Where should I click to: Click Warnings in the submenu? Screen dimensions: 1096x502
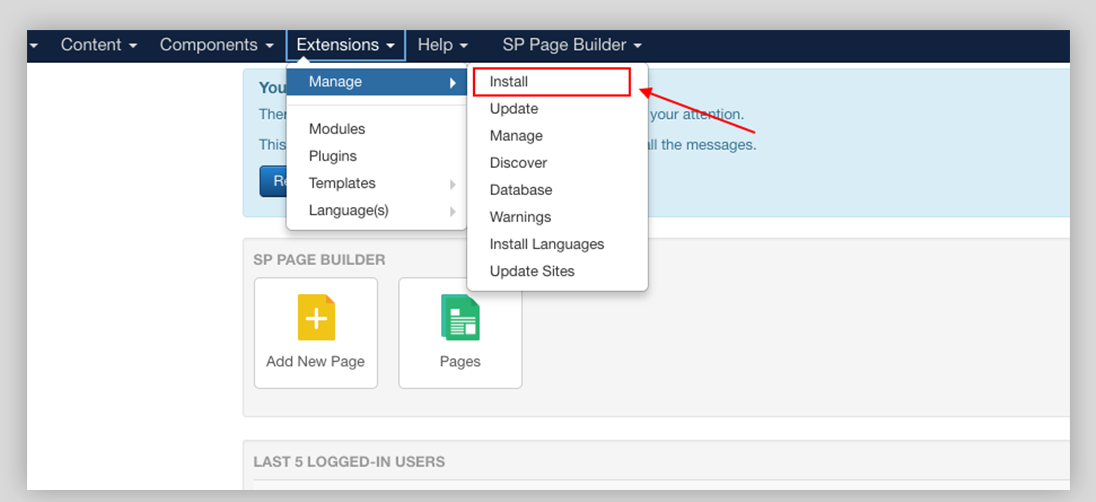pyautogui.click(x=520, y=217)
